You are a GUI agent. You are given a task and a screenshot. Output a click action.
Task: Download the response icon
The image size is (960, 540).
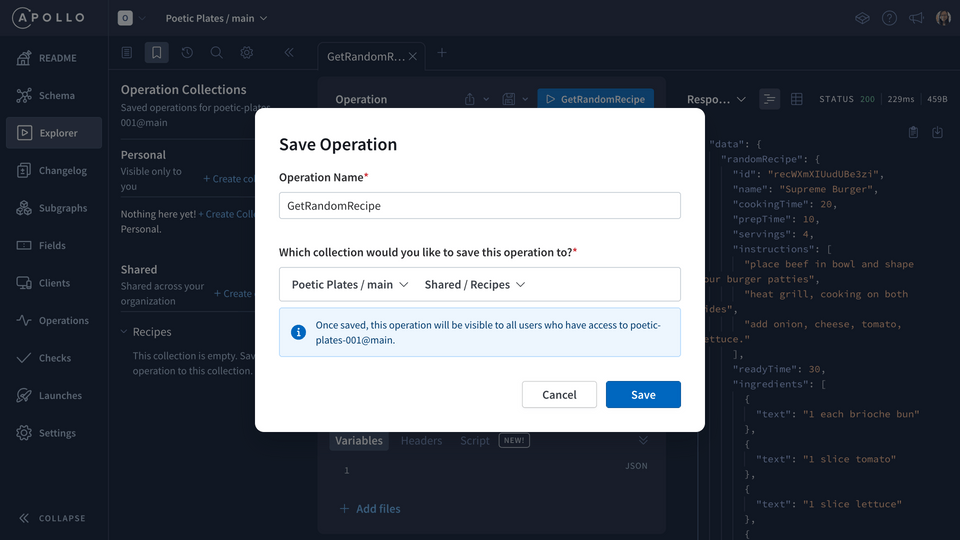point(937,132)
